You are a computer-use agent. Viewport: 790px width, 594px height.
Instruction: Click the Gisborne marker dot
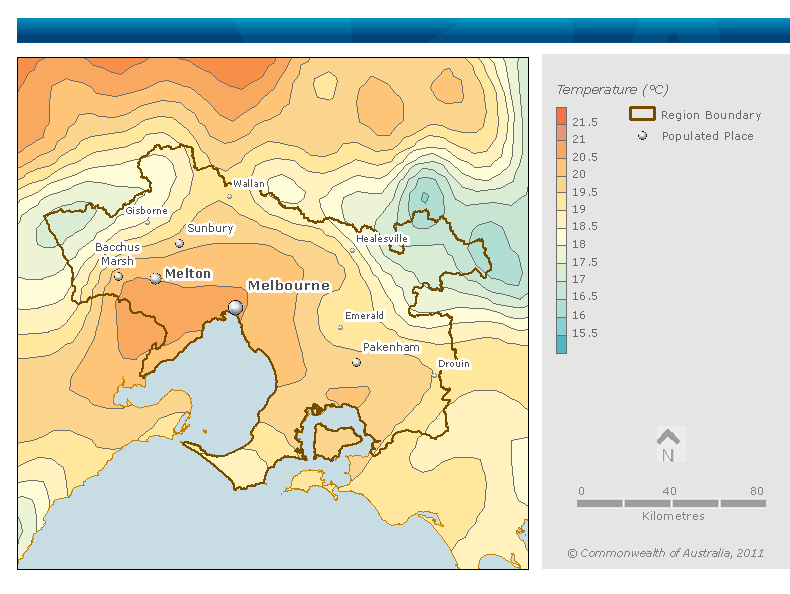(x=148, y=222)
